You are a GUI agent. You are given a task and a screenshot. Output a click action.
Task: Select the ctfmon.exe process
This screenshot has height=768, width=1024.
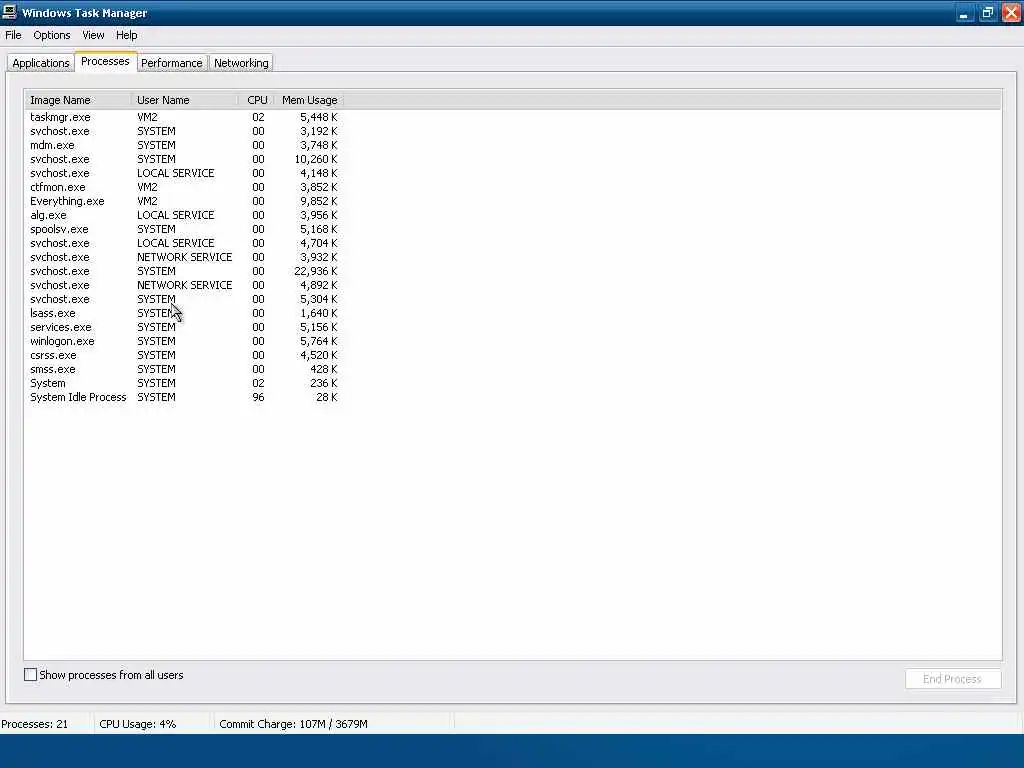pyautogui.click(x=184, y=187)
